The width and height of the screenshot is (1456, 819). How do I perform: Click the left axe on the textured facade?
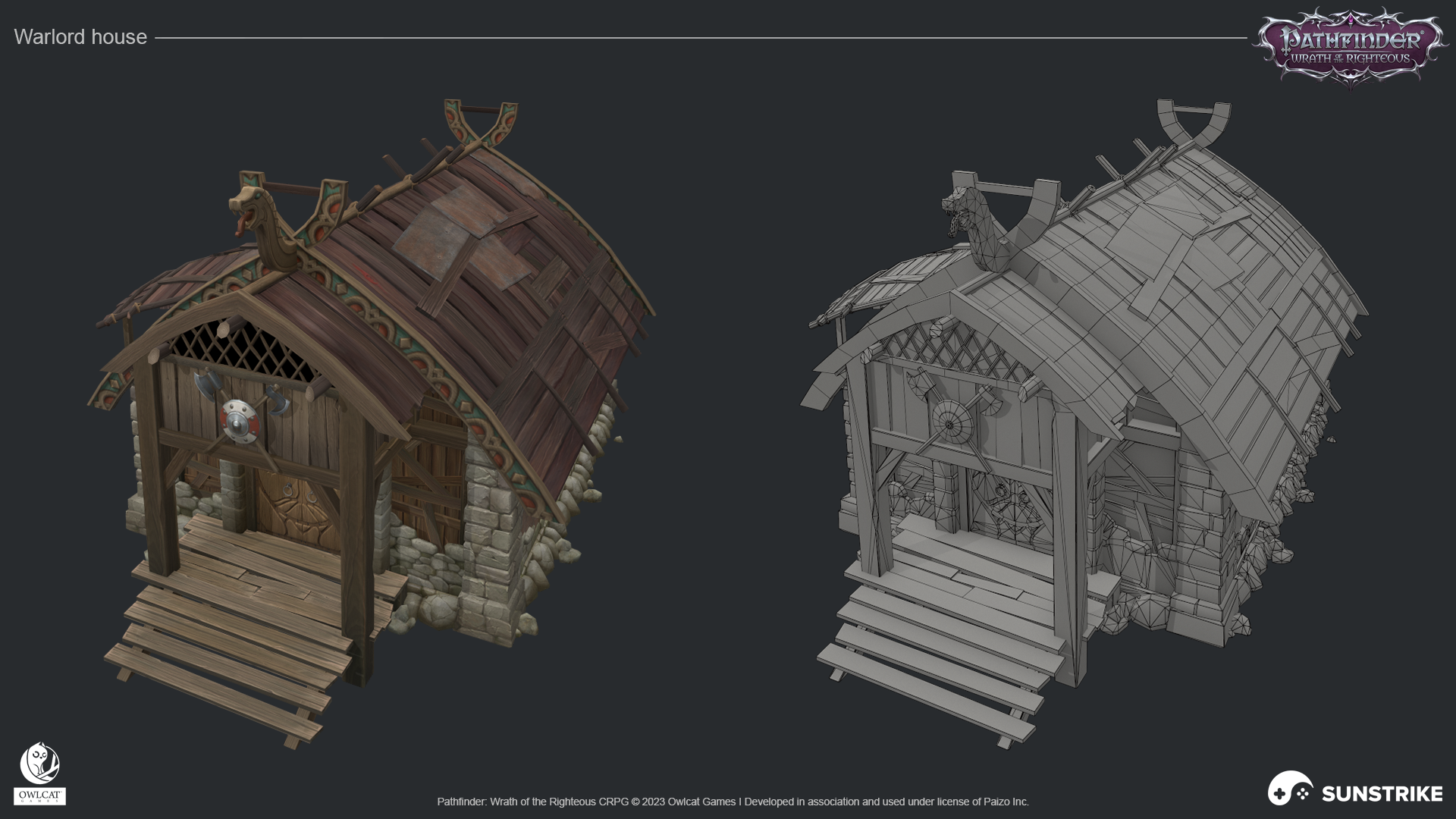pos(206,384)
